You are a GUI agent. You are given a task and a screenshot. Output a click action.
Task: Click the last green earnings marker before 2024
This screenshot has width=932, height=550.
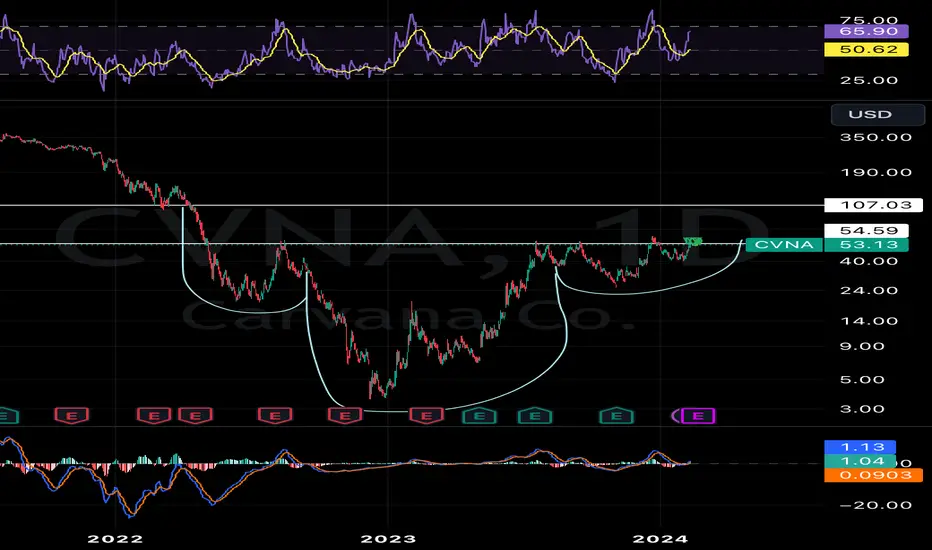point(616,416)
